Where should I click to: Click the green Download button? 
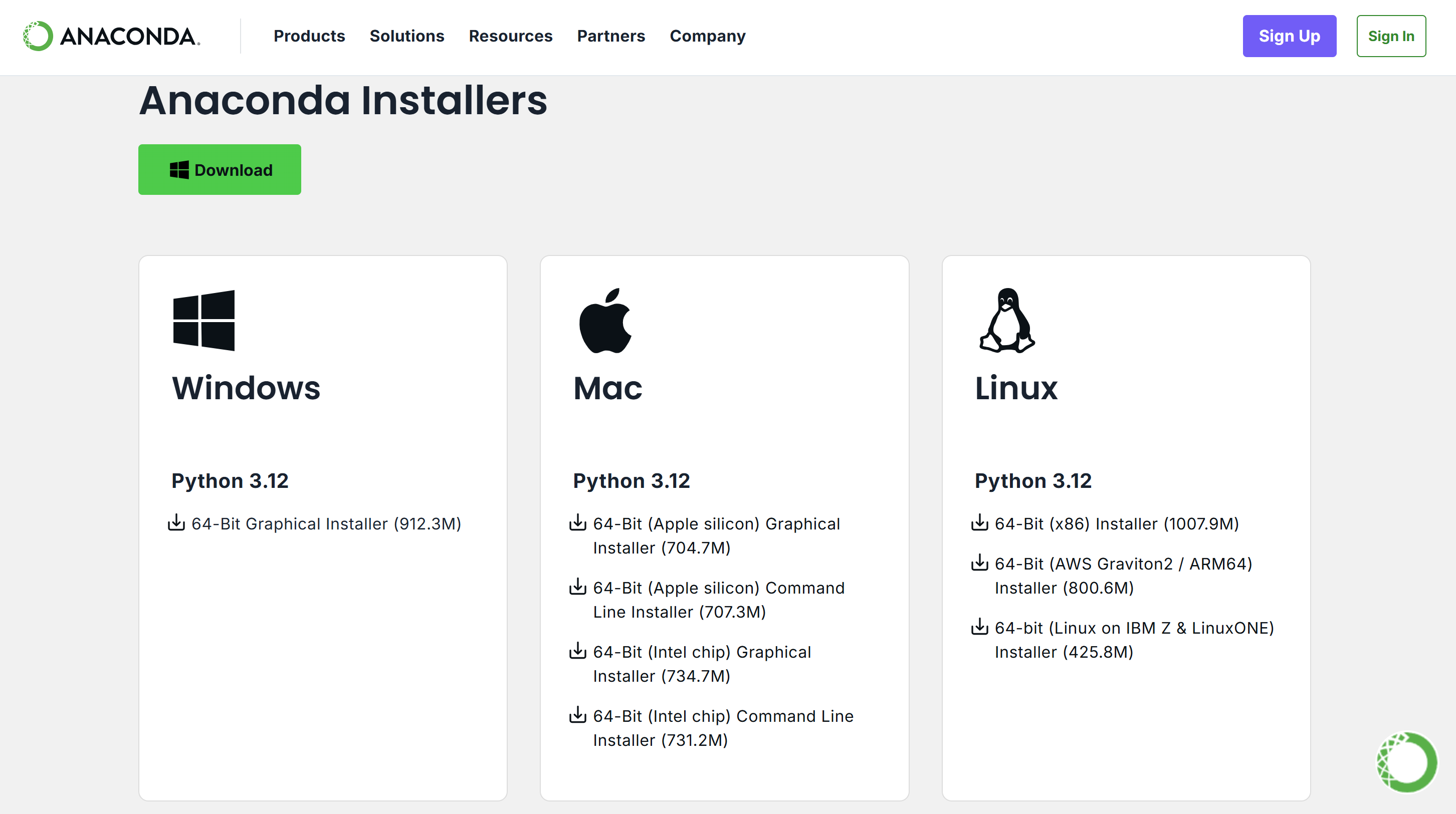pyautogui.click(x=220, y=169)
